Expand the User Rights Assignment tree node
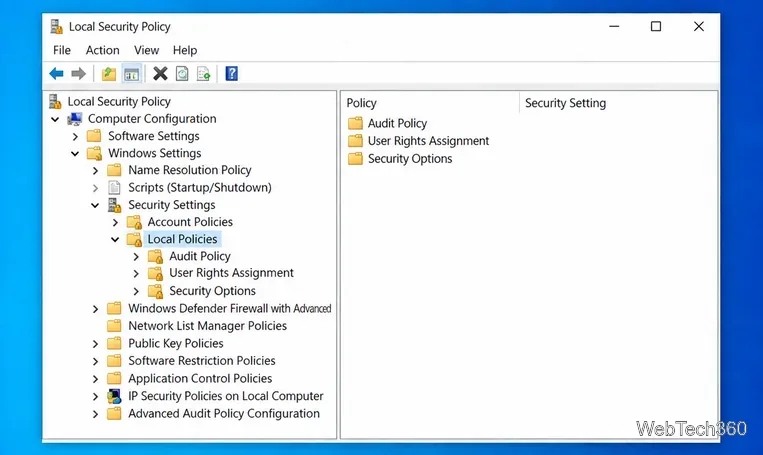 (136, 274)
